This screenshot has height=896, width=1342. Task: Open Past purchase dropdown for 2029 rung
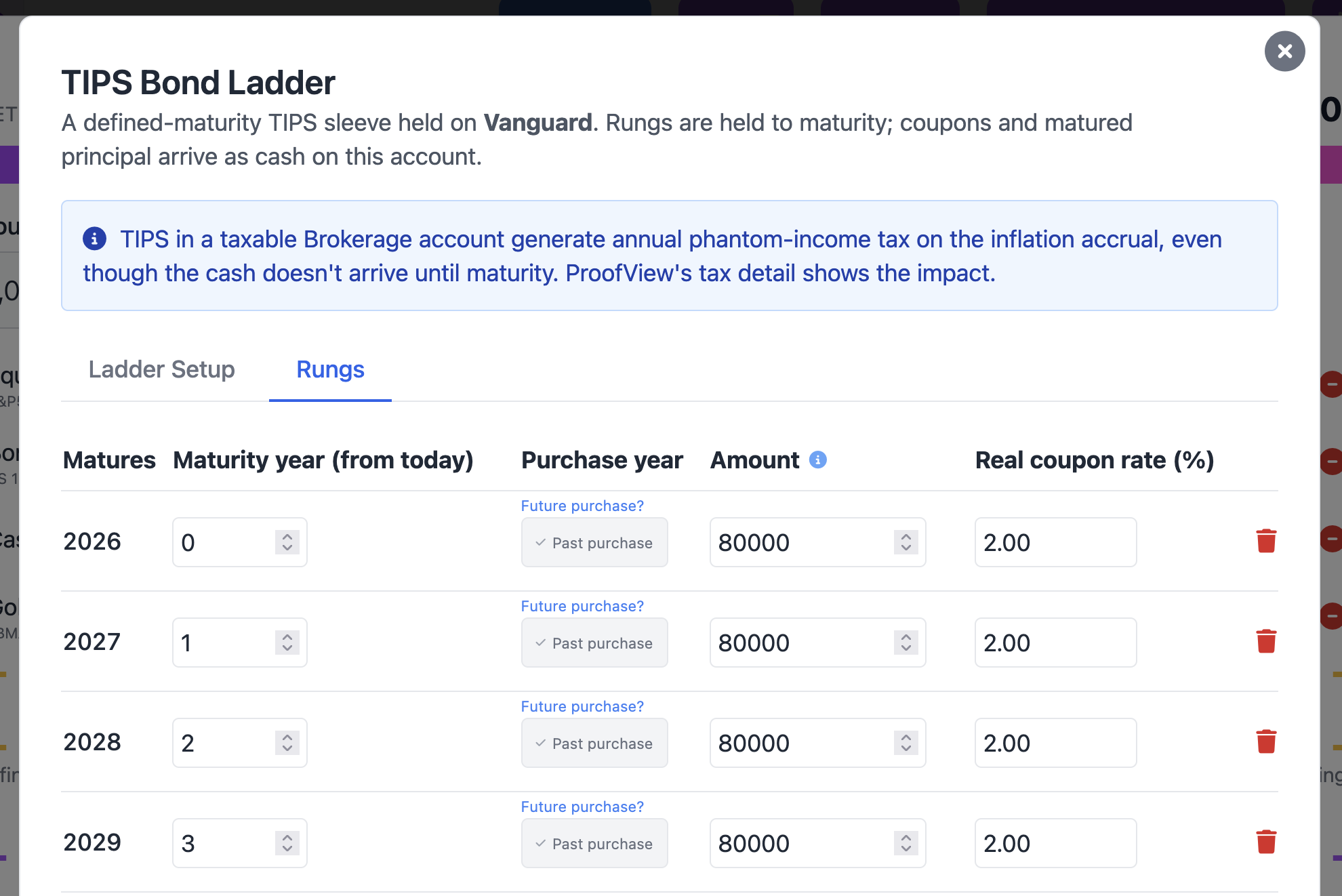[x=594, y=843]
